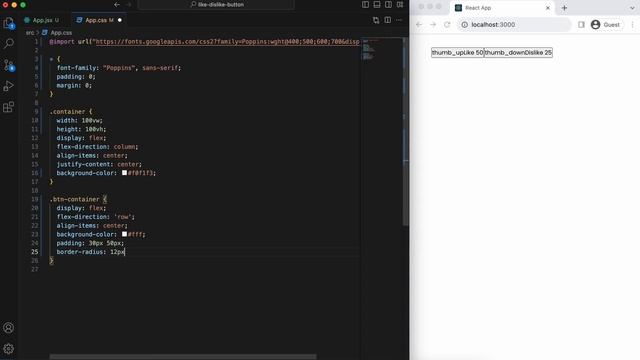Screen dimensions: 640x360
Task: Open the browser three-dot menu
Action: coord(633,24)
